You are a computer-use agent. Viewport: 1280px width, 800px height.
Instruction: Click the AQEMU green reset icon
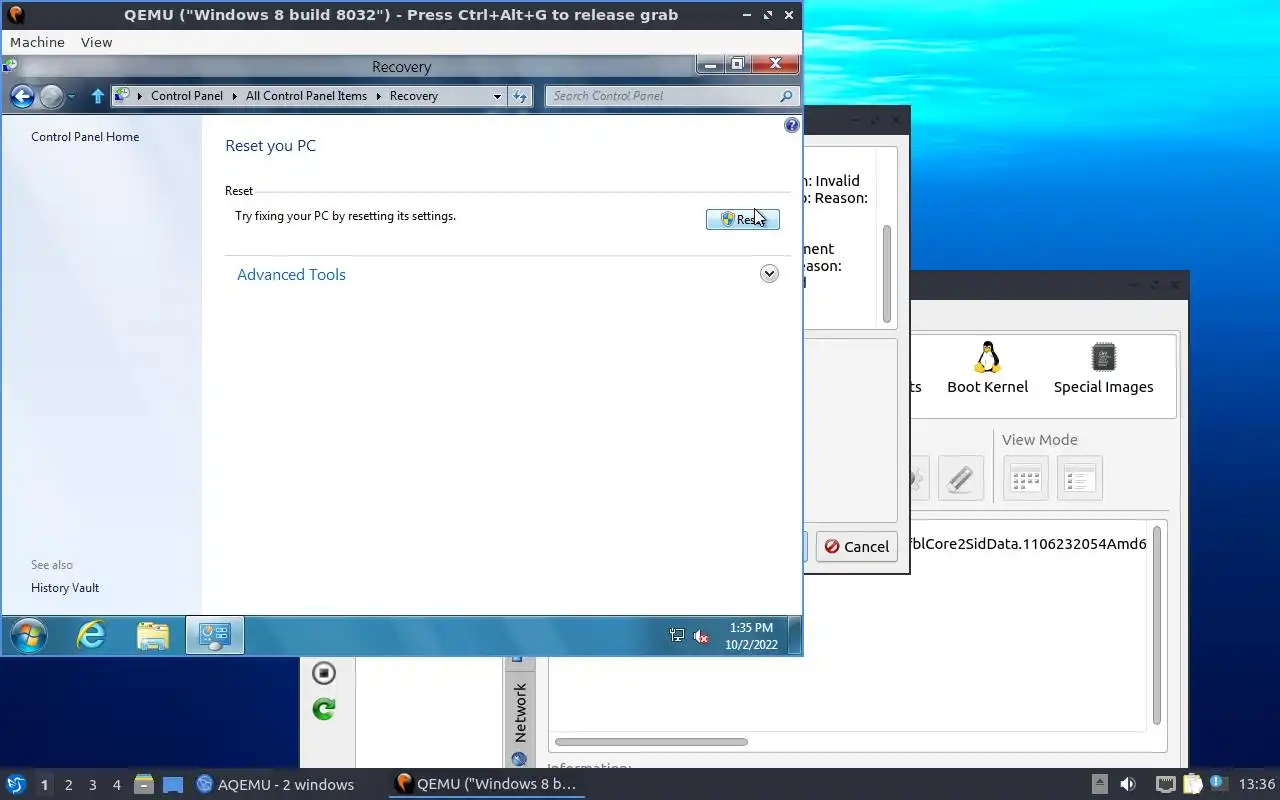tap(323, 709)
